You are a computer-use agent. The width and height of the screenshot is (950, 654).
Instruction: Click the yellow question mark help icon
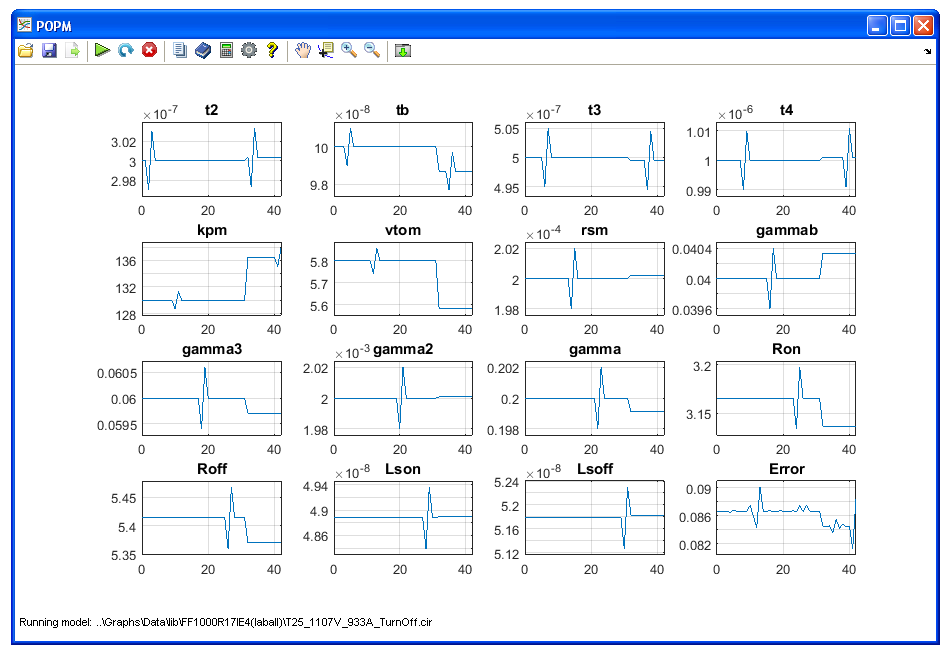(271, 50)
